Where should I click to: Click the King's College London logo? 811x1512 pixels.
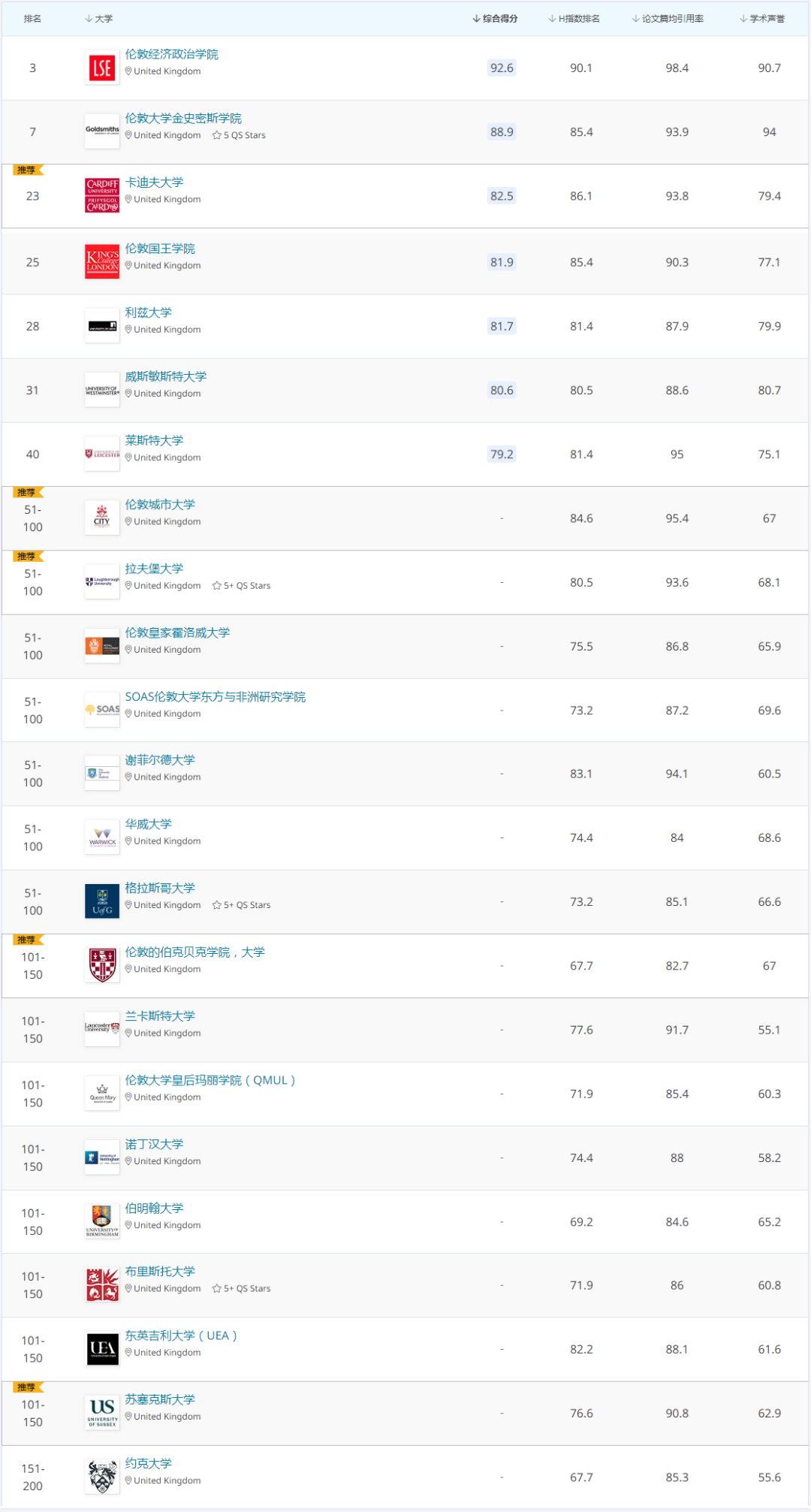pos(102,262)
